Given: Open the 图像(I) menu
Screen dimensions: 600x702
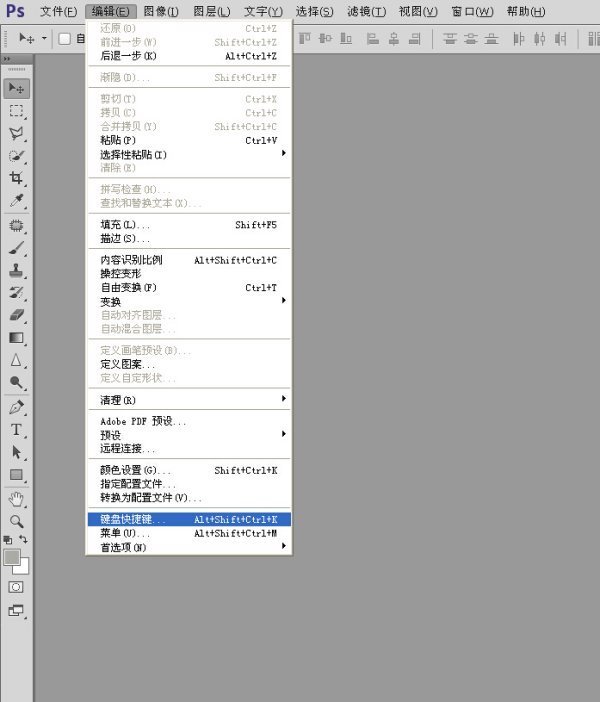Looking at the screenshot, I should (161, 12).
